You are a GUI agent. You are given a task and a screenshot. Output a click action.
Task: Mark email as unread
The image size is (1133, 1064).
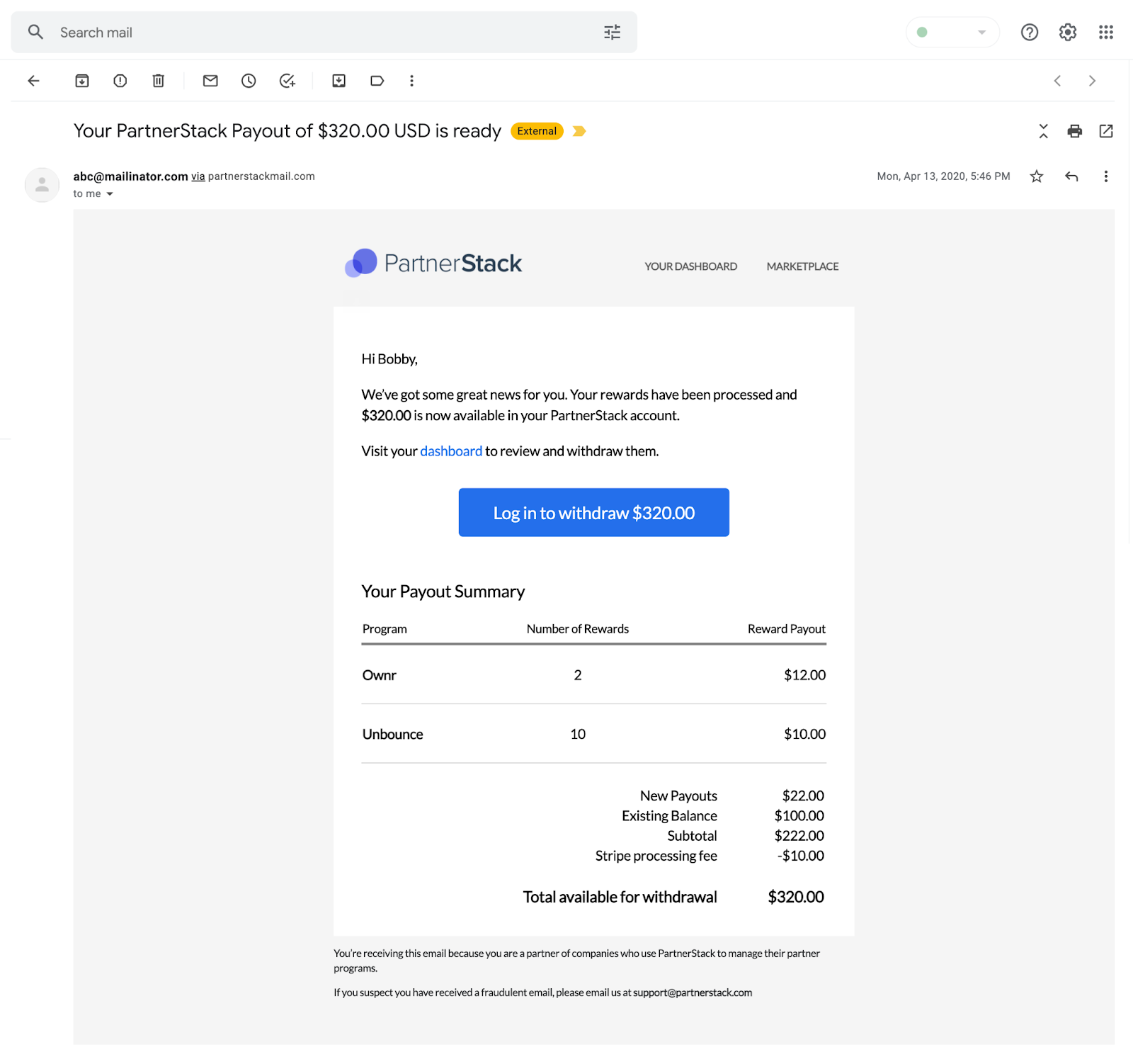210,81
